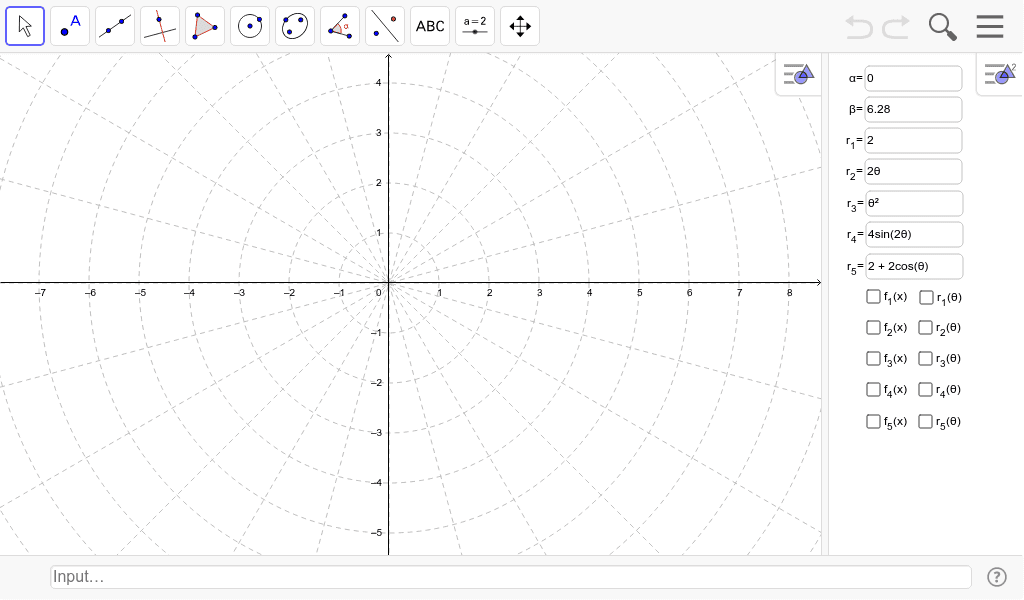Check the r5(θ) checkbox

pos(925,422)
